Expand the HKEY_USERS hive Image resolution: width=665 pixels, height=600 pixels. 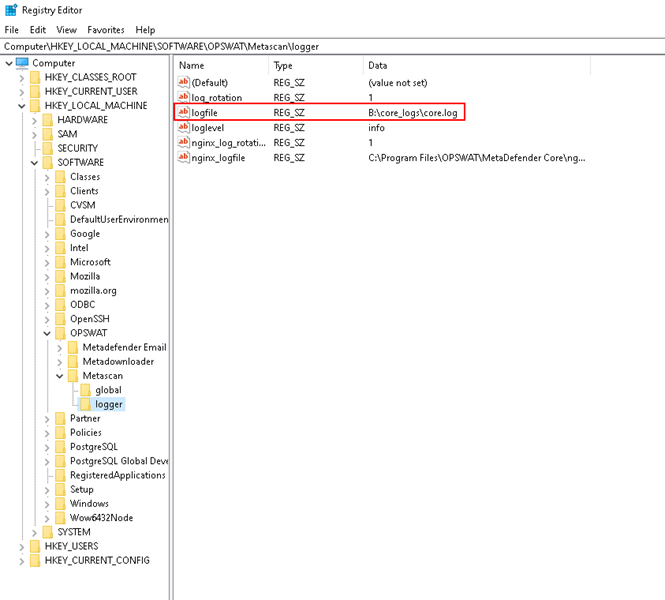[x=22, y=547]
